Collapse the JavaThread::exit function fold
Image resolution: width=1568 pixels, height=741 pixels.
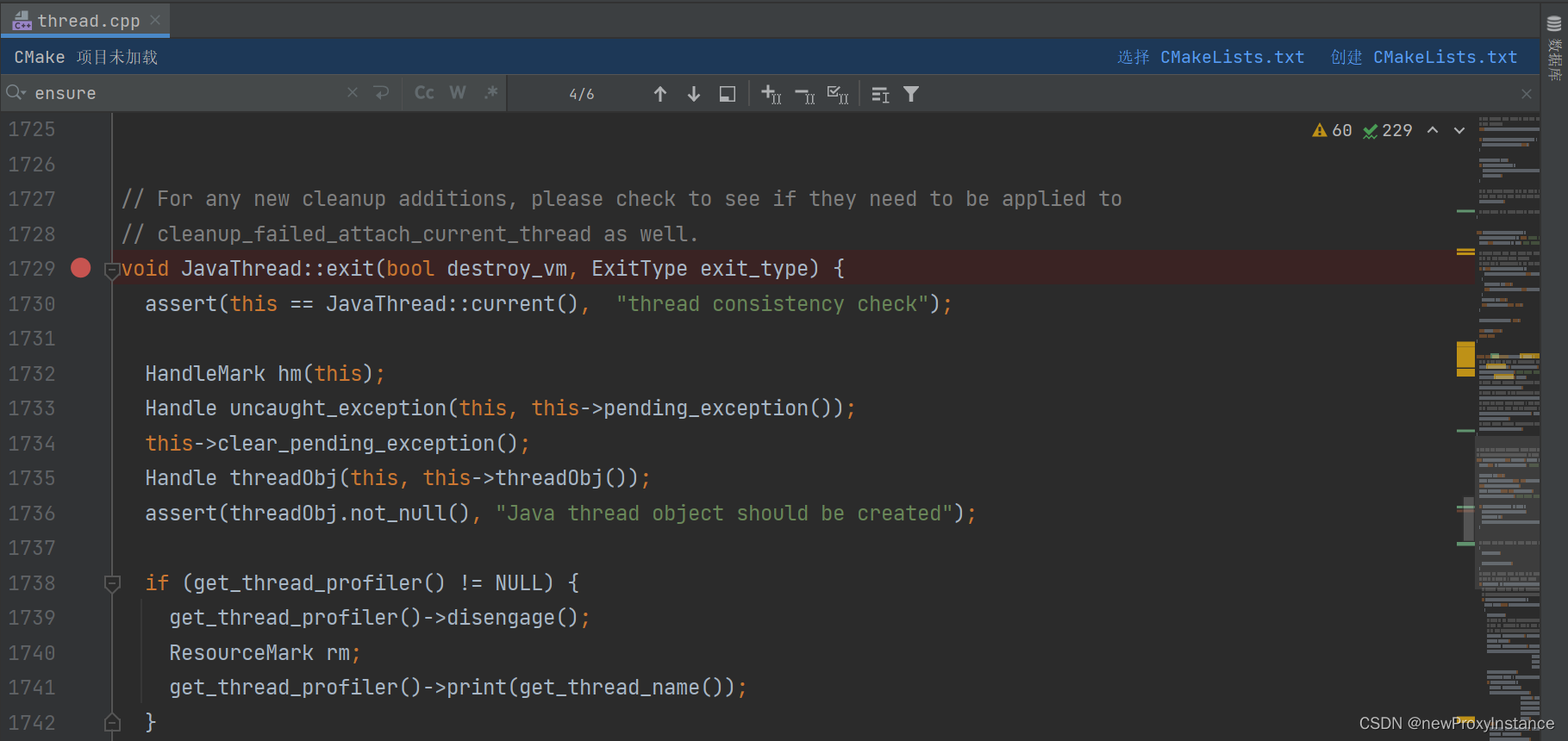pos(112,271)
